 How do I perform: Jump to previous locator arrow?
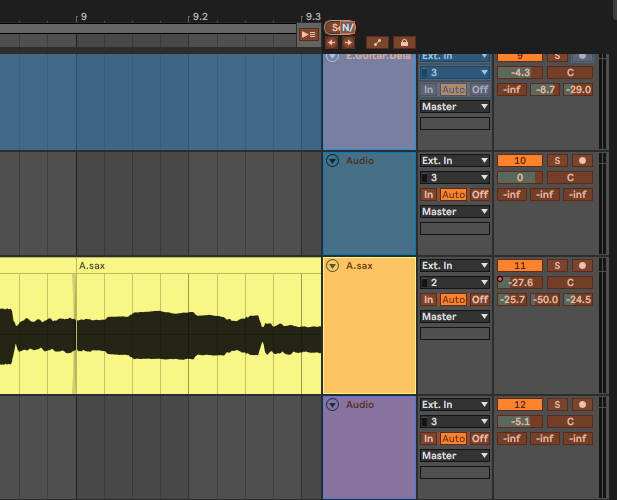(x=332, y=43)
